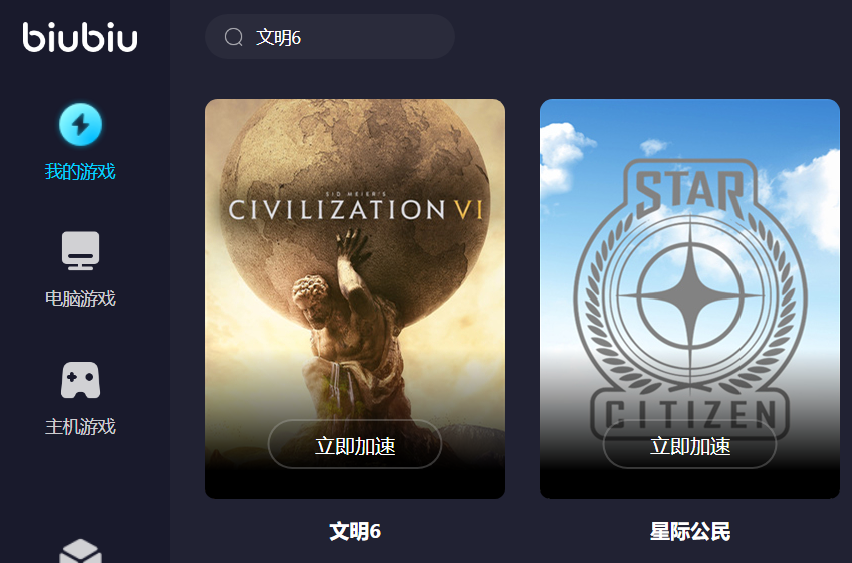Viewport: 852px width, 563px height.
Task: Open the Star Citizen game cover
Action: pos(690,298)
